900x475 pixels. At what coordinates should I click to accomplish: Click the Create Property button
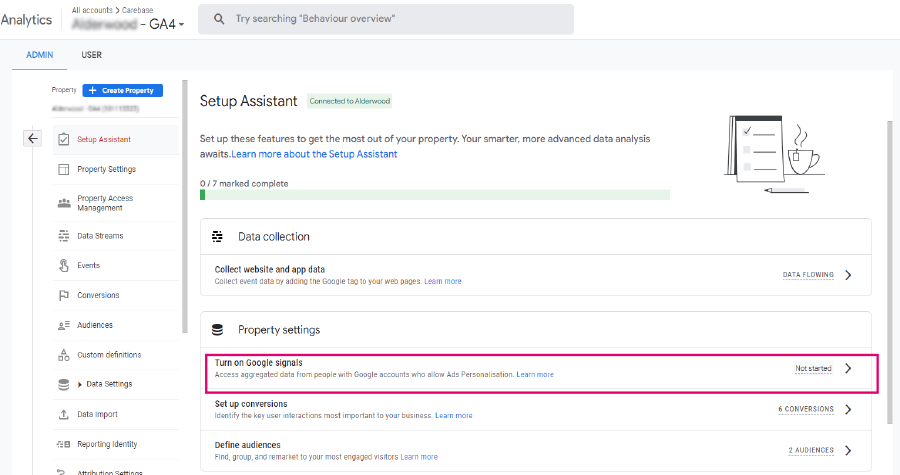point(123,91)
